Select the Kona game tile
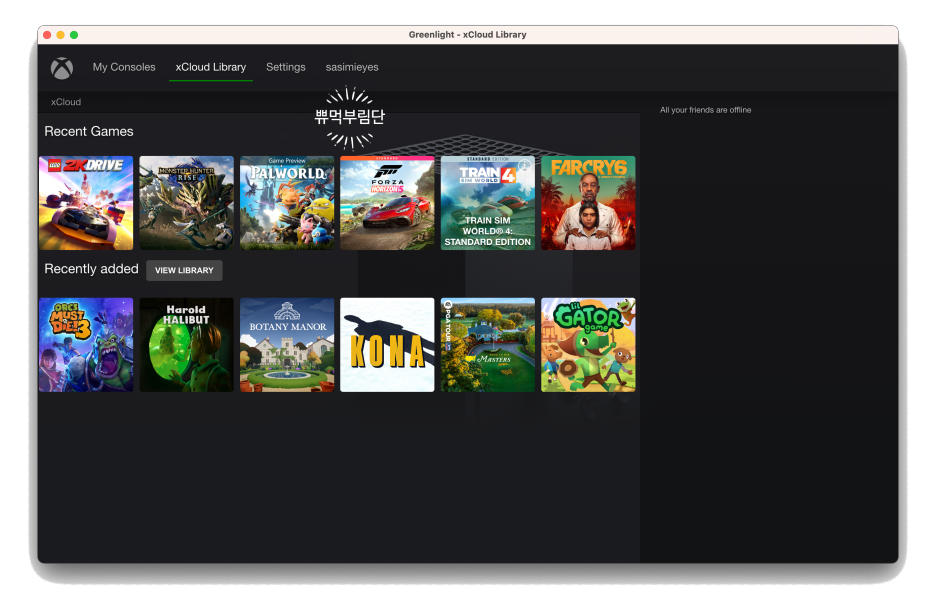The width and height of the screenshot is (936, 613). (387, 345)
